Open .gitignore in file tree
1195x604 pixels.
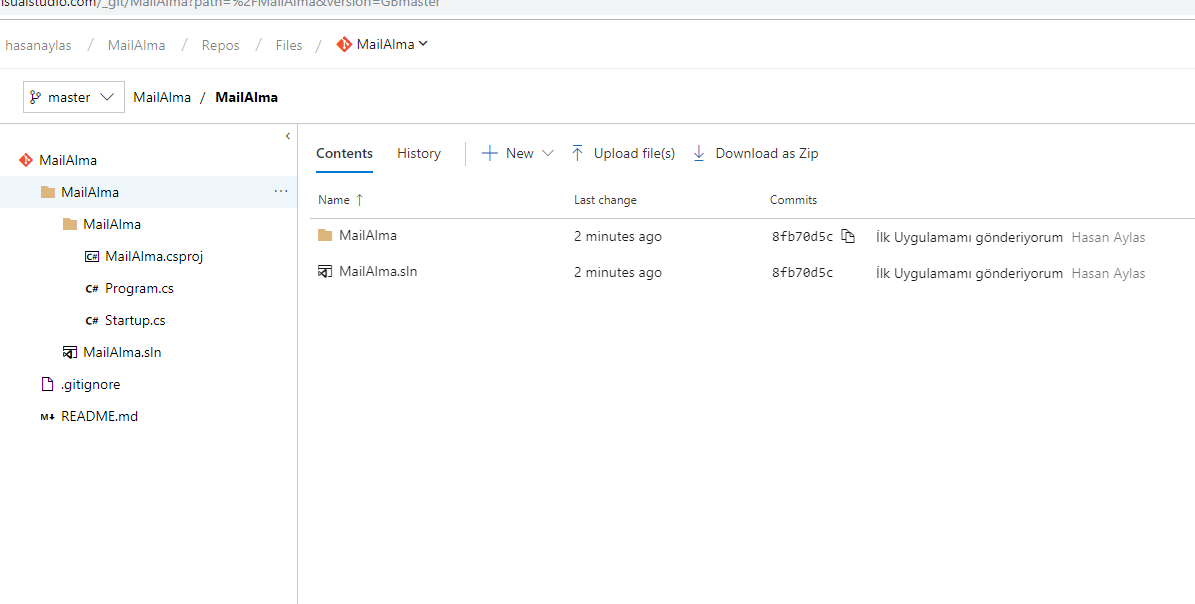[x=91, y=384]
